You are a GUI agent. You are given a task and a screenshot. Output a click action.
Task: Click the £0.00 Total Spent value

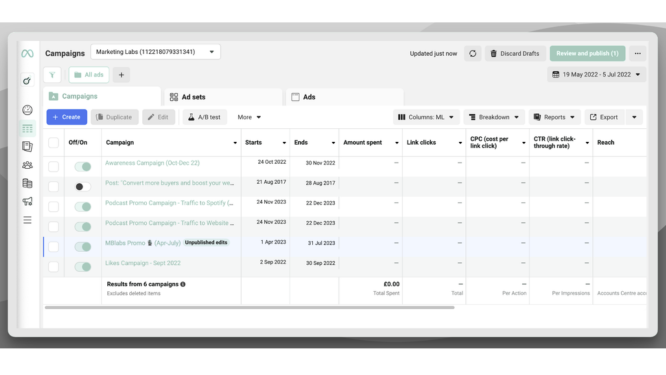391,284
